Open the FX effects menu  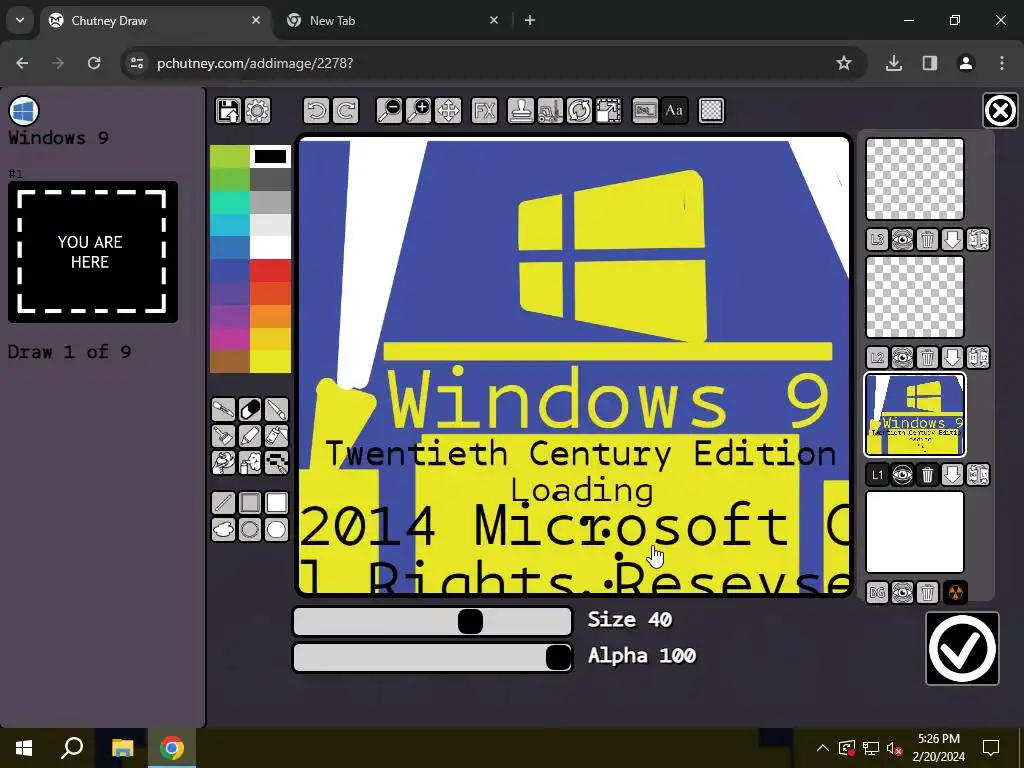[x=485, y=111]
